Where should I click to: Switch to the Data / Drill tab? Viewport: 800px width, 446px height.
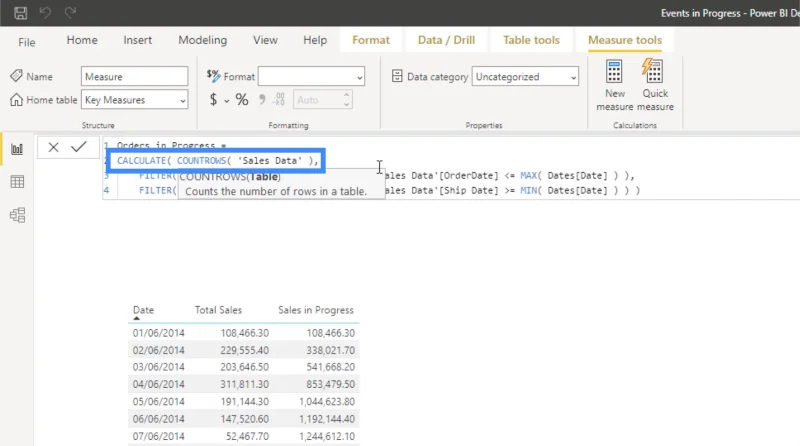coord(446,40)
